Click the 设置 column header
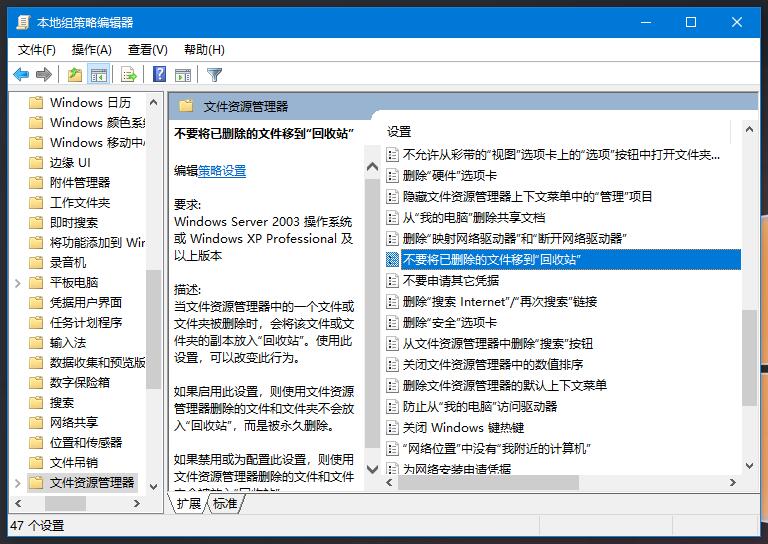This screenshot has width=768, height=544. point(400,131)
